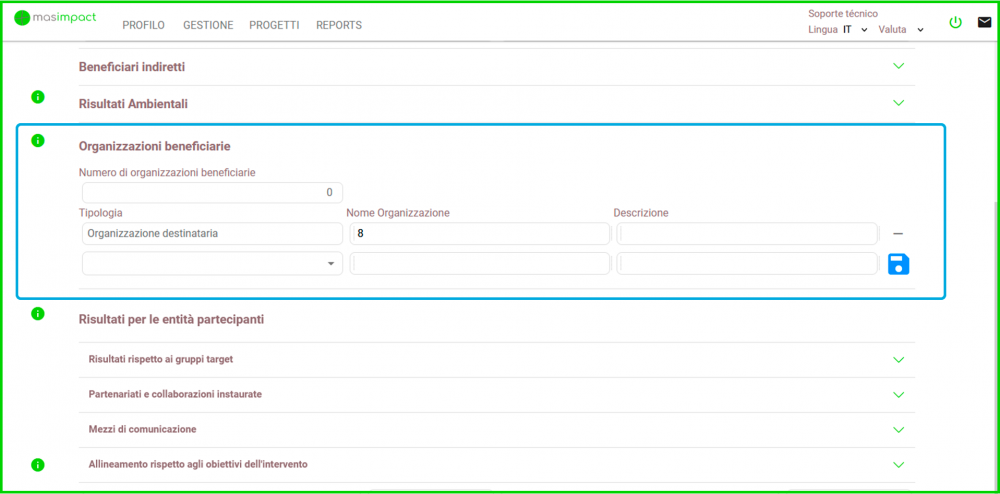The width and height of the screenshot is (1000, 494).
Task: Click the Numero di organizzazioni beneficiarie field
Action: 212,192
